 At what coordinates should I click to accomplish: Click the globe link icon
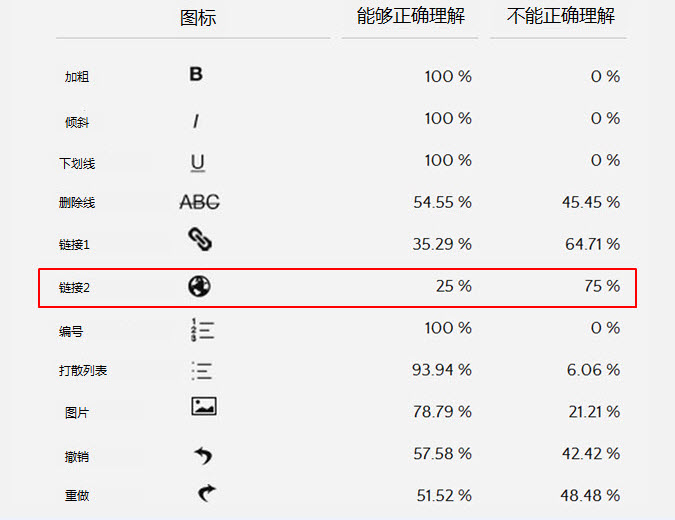(199, 287)
